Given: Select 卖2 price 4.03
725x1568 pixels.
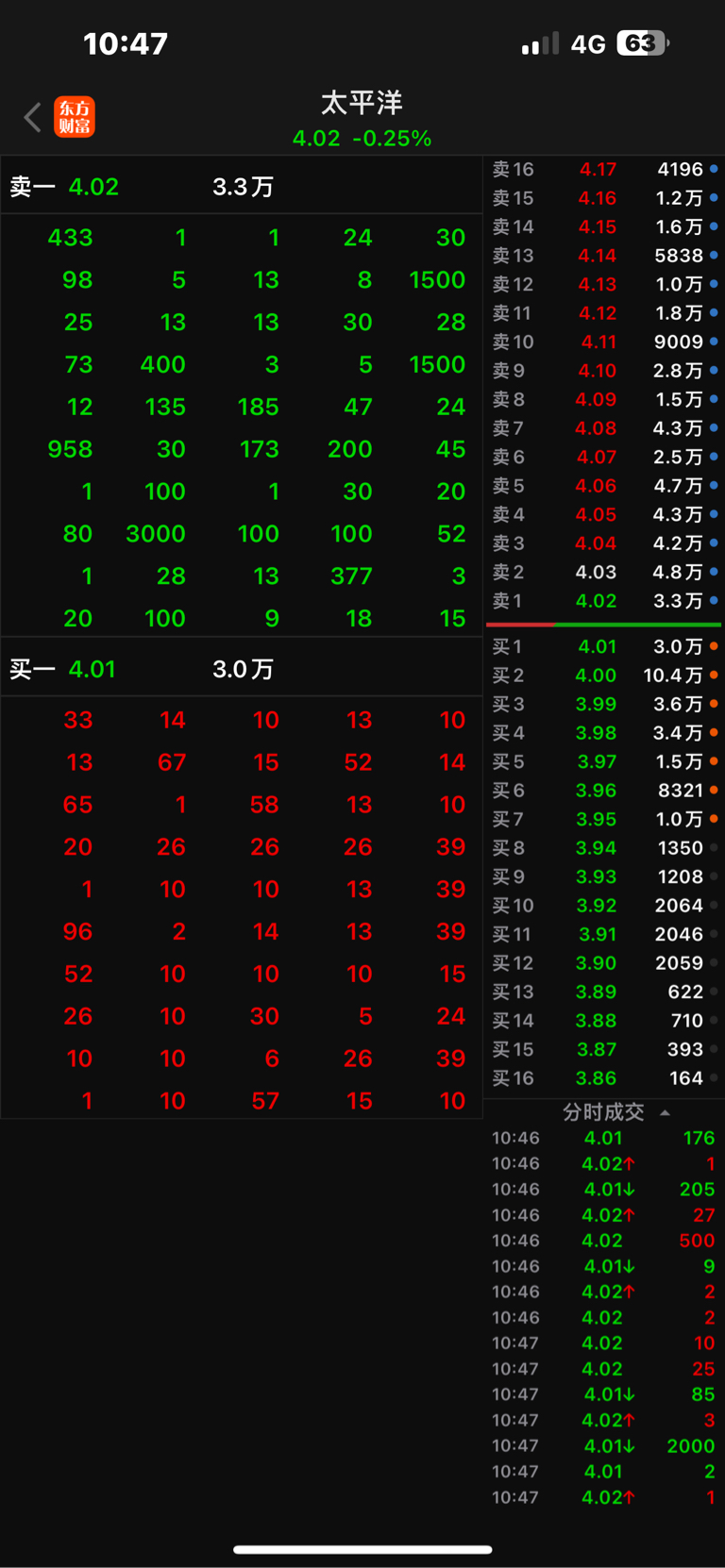Looking at the screenshot, I should click(596, 572).
